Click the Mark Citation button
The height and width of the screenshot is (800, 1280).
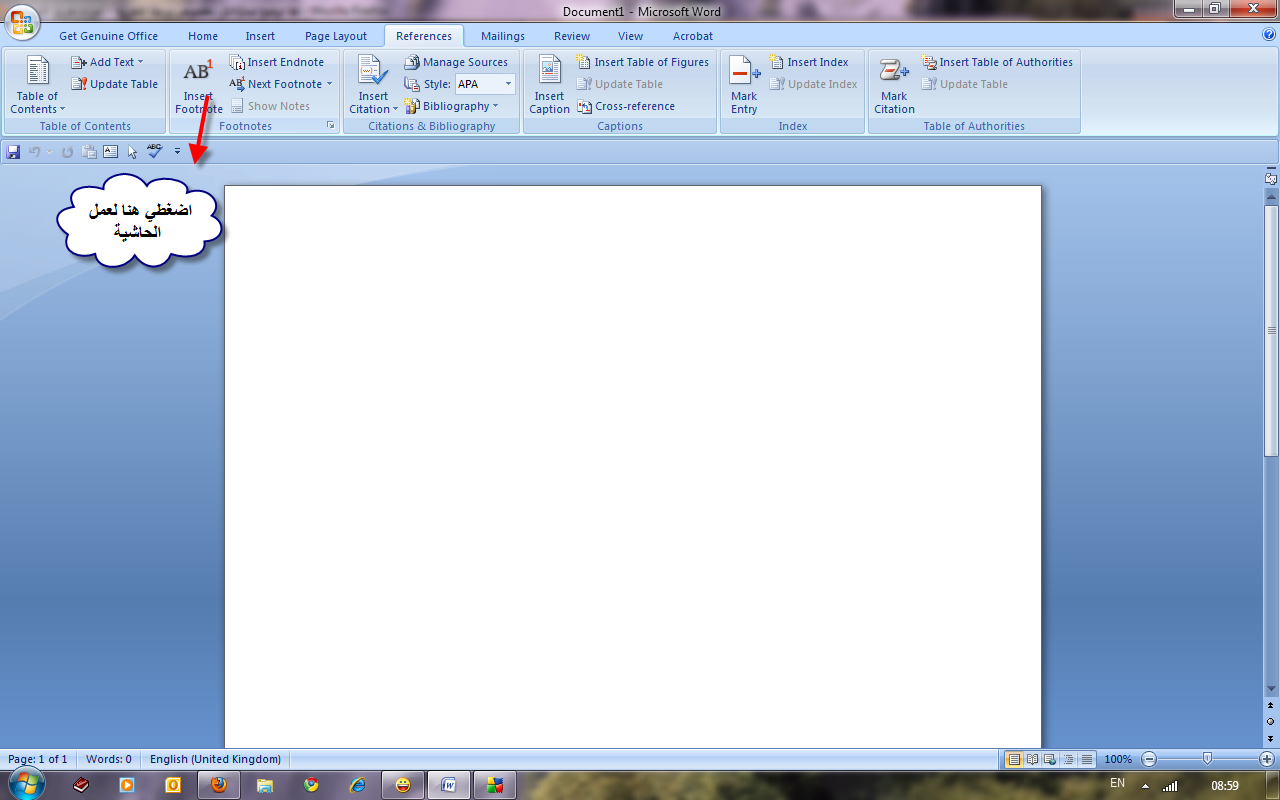[894, 85]
